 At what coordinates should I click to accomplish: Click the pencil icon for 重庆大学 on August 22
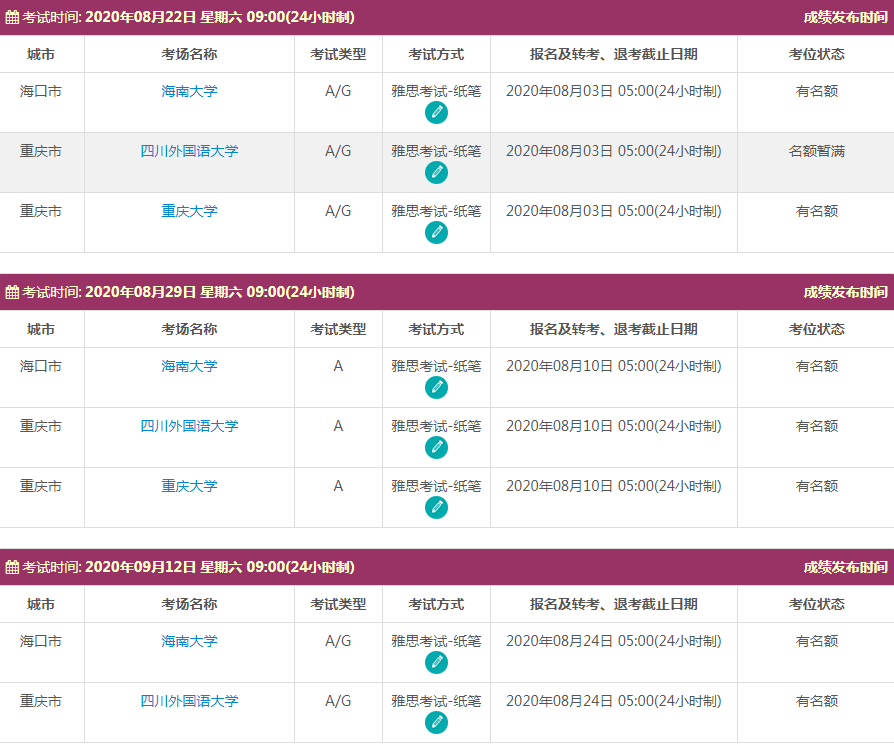[436, 233]
